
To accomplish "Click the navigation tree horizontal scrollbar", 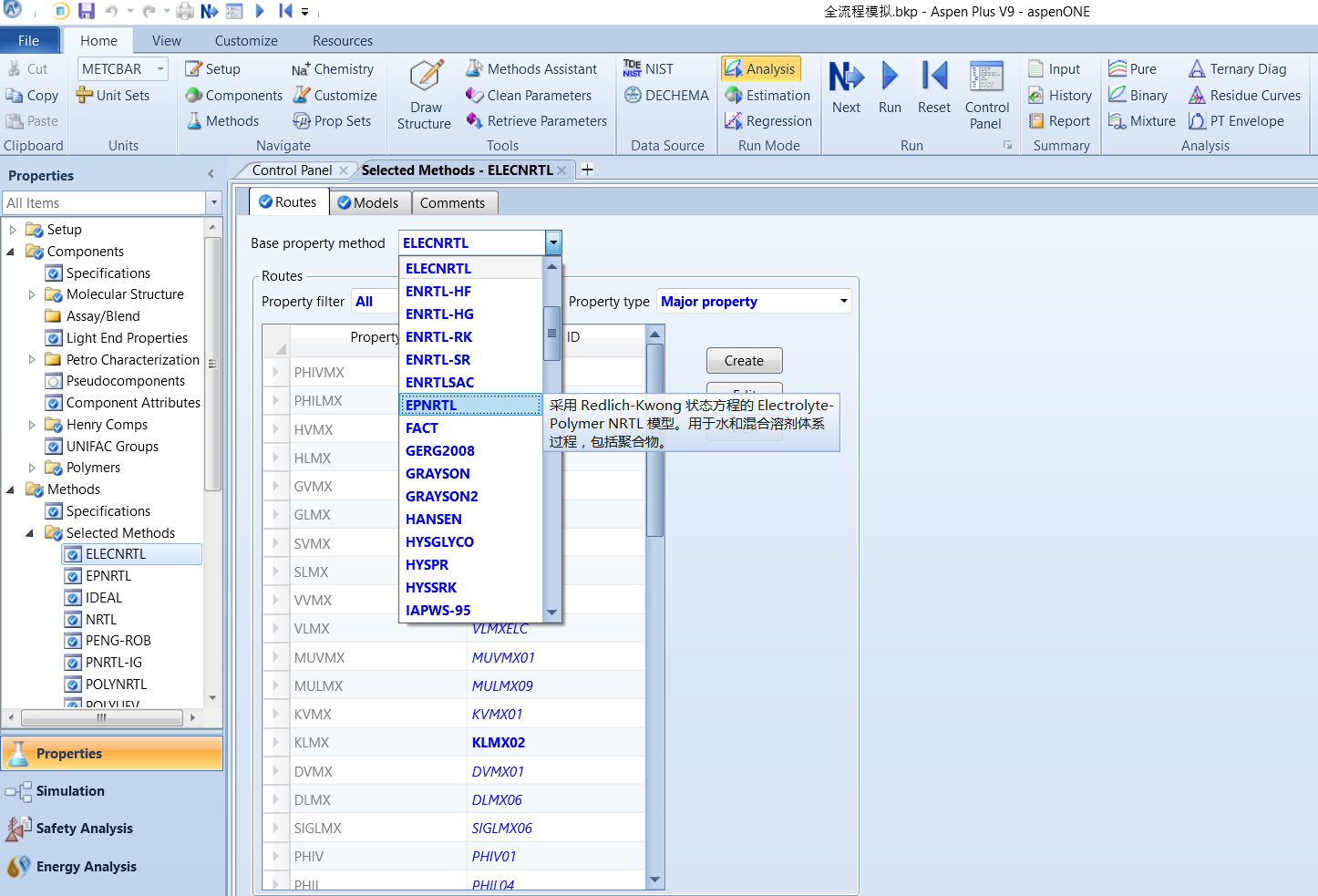I will (101, 718).
